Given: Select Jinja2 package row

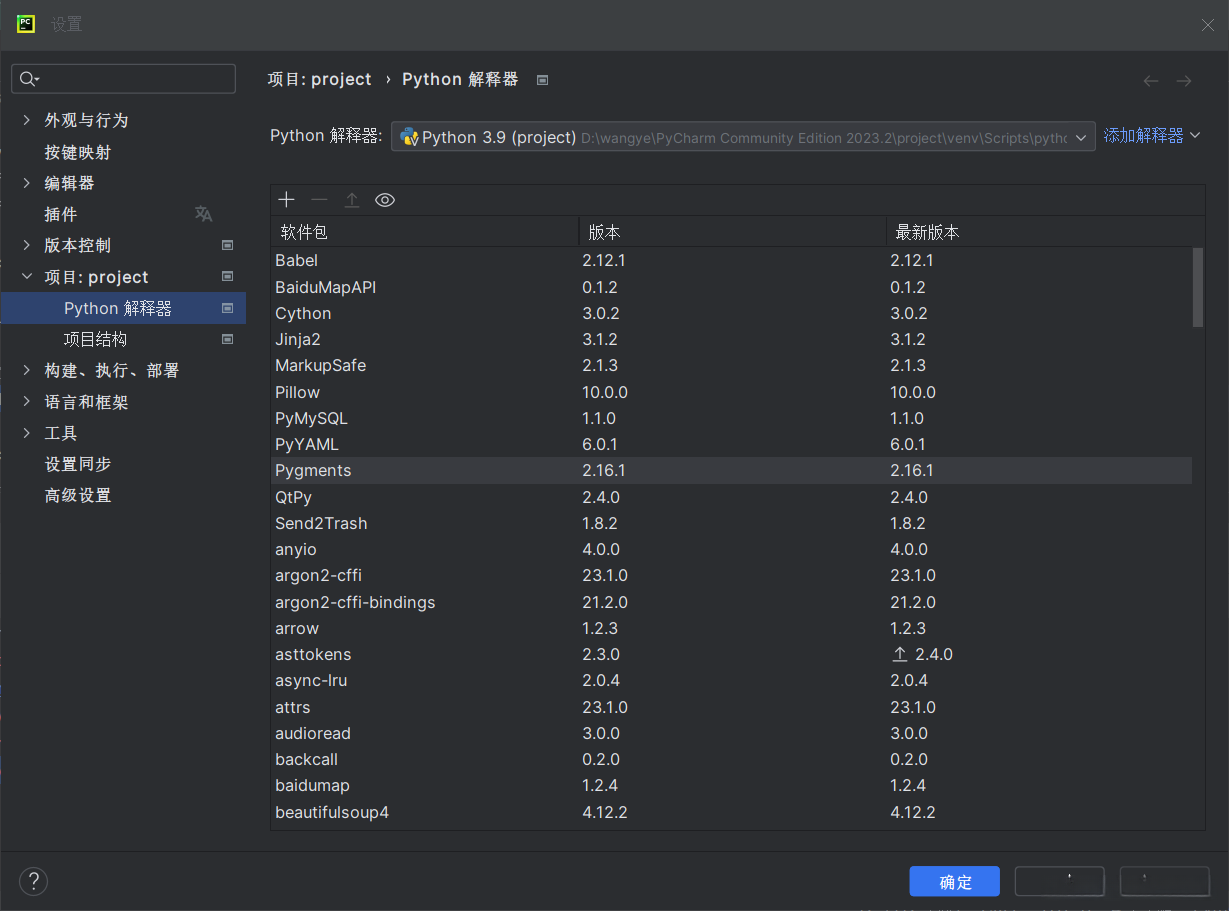Looking at the screenshot, I should click(731, 339).
